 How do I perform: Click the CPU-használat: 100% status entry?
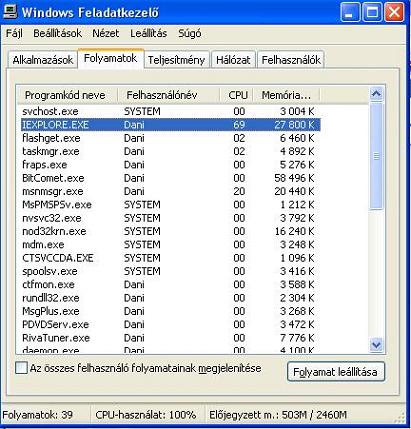point(146,415)
